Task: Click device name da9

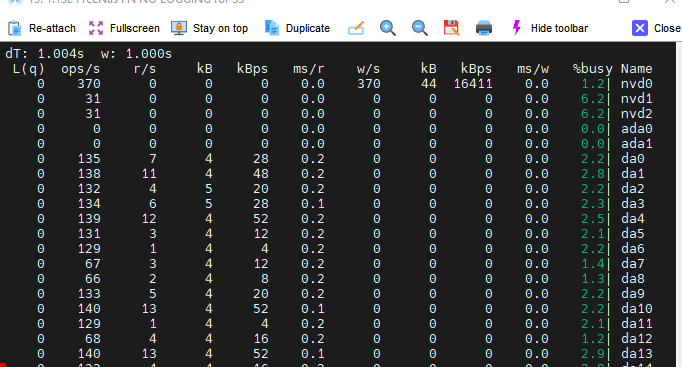Action: pos(632,294)
